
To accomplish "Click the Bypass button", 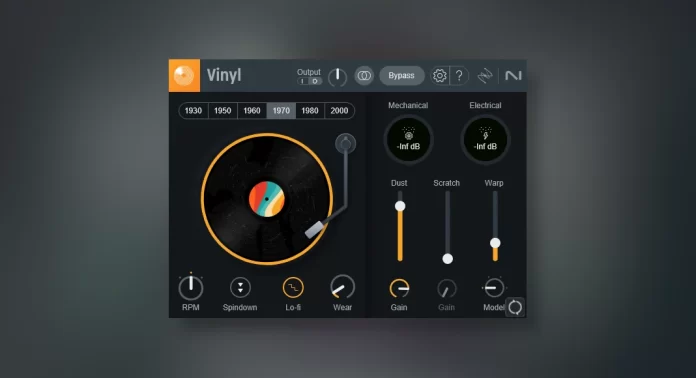I will pos(401,76).
